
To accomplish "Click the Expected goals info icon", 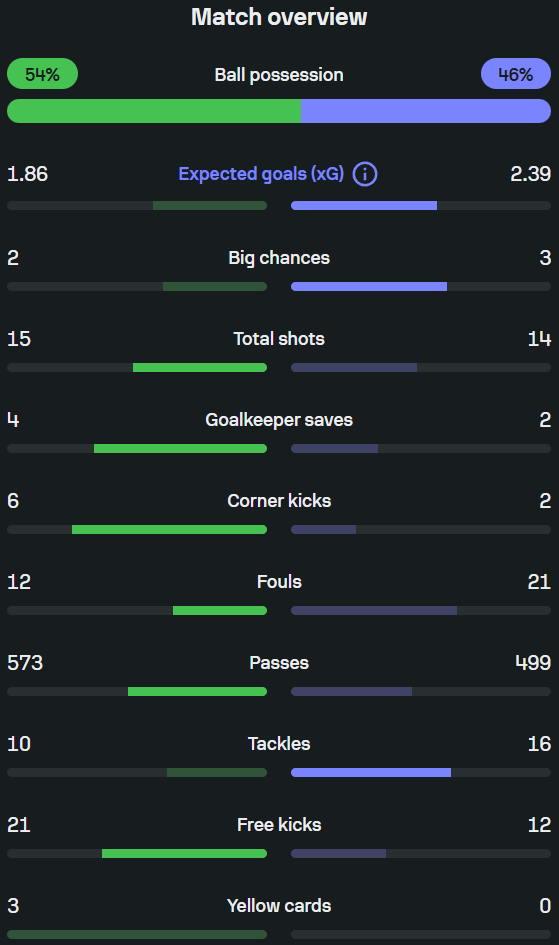I will point(365,174).
